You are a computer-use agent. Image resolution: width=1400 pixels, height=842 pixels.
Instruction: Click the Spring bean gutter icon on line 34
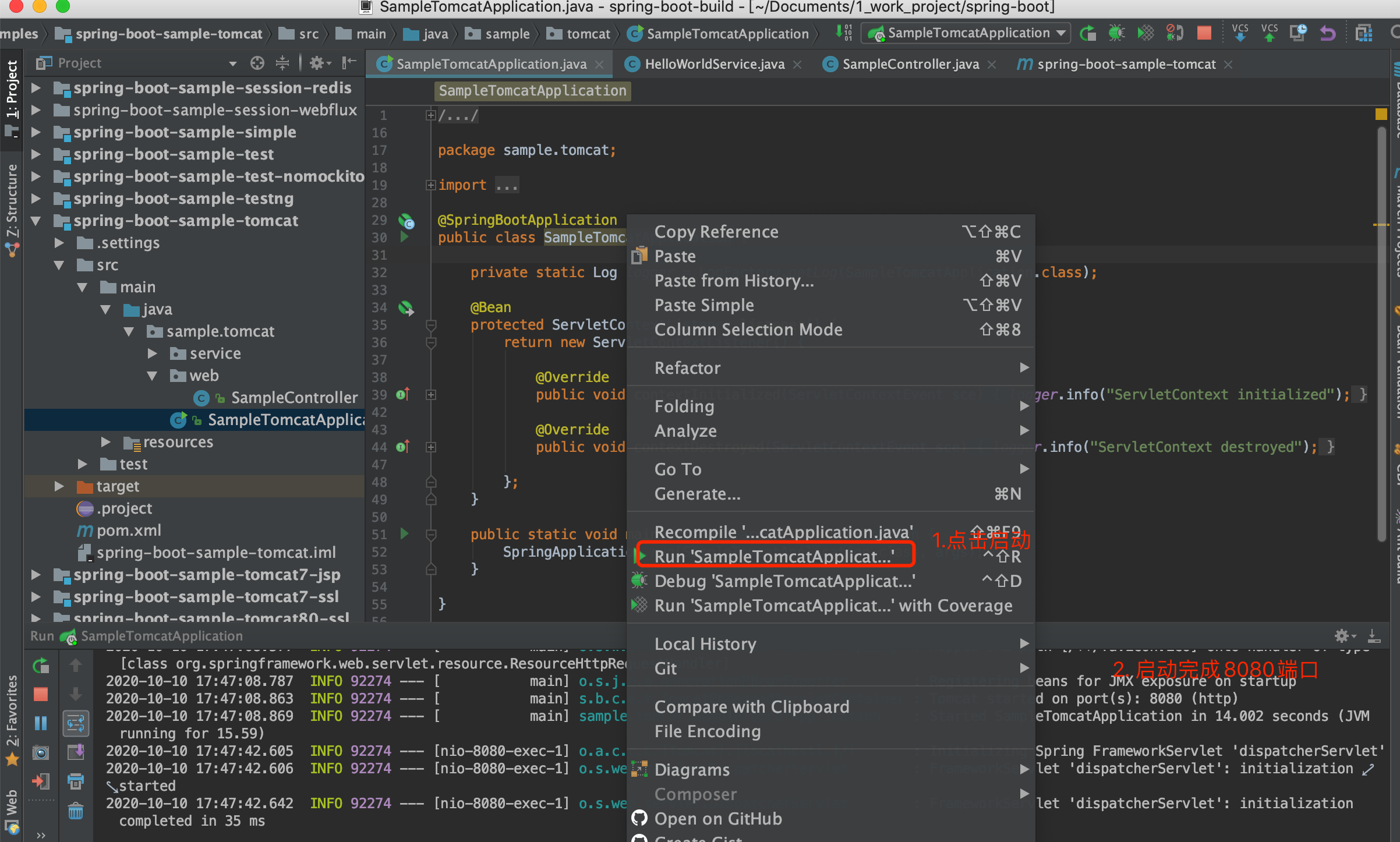(406, 308)
